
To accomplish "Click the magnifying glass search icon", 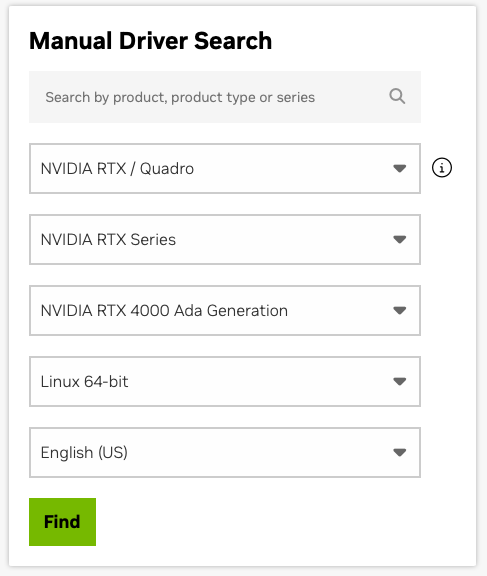I will 397,97.
